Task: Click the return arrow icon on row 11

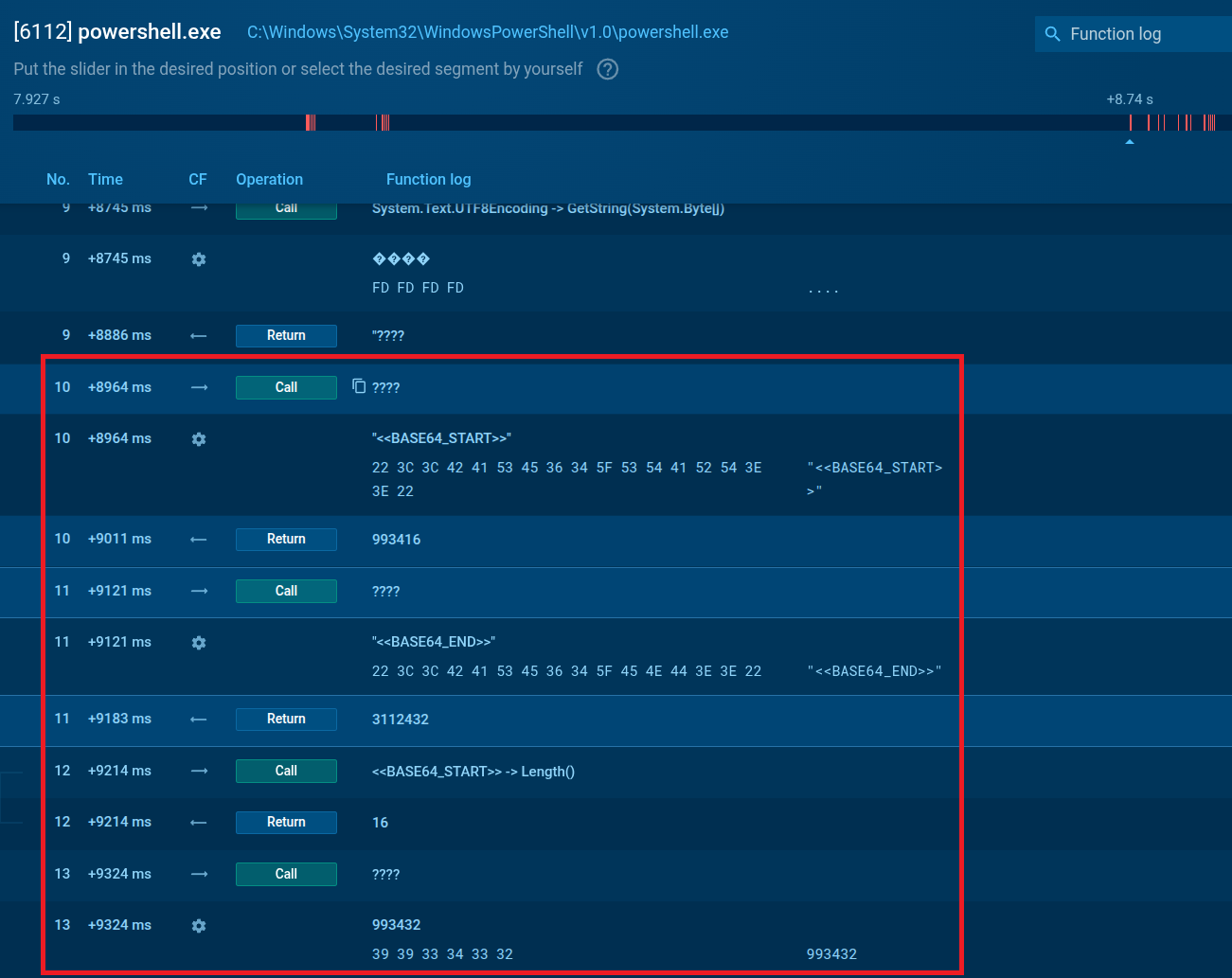Action: [x=198, y=720]
